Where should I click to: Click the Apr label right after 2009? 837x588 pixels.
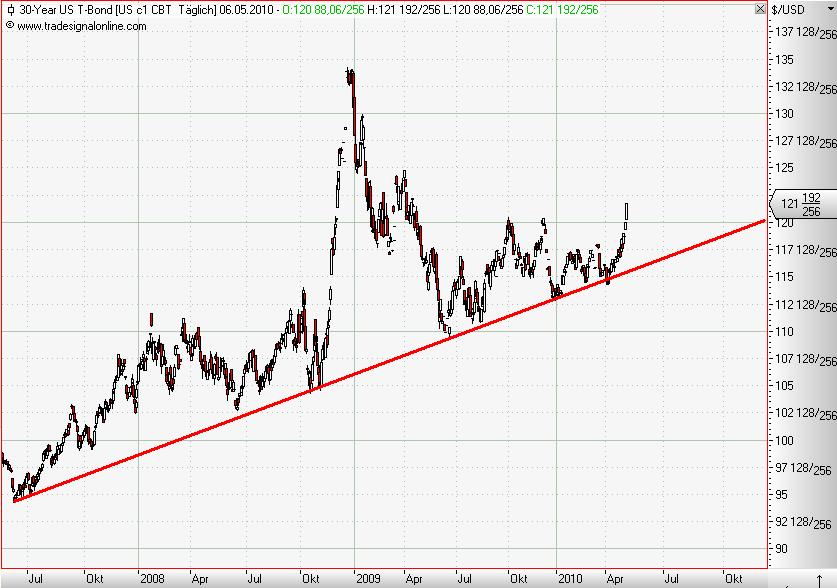coord(414,579)
